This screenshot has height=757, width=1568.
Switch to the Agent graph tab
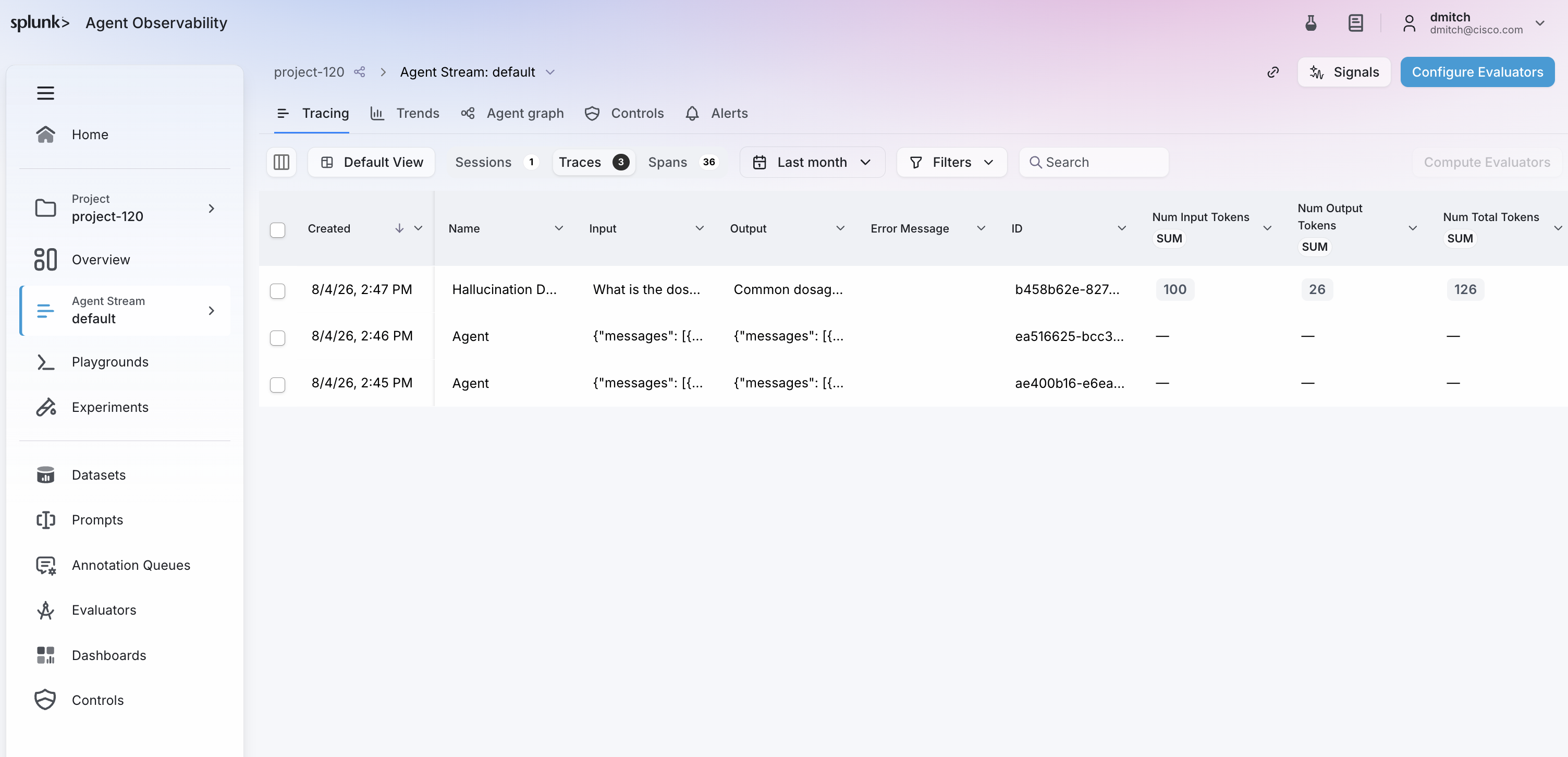point(512,113)
